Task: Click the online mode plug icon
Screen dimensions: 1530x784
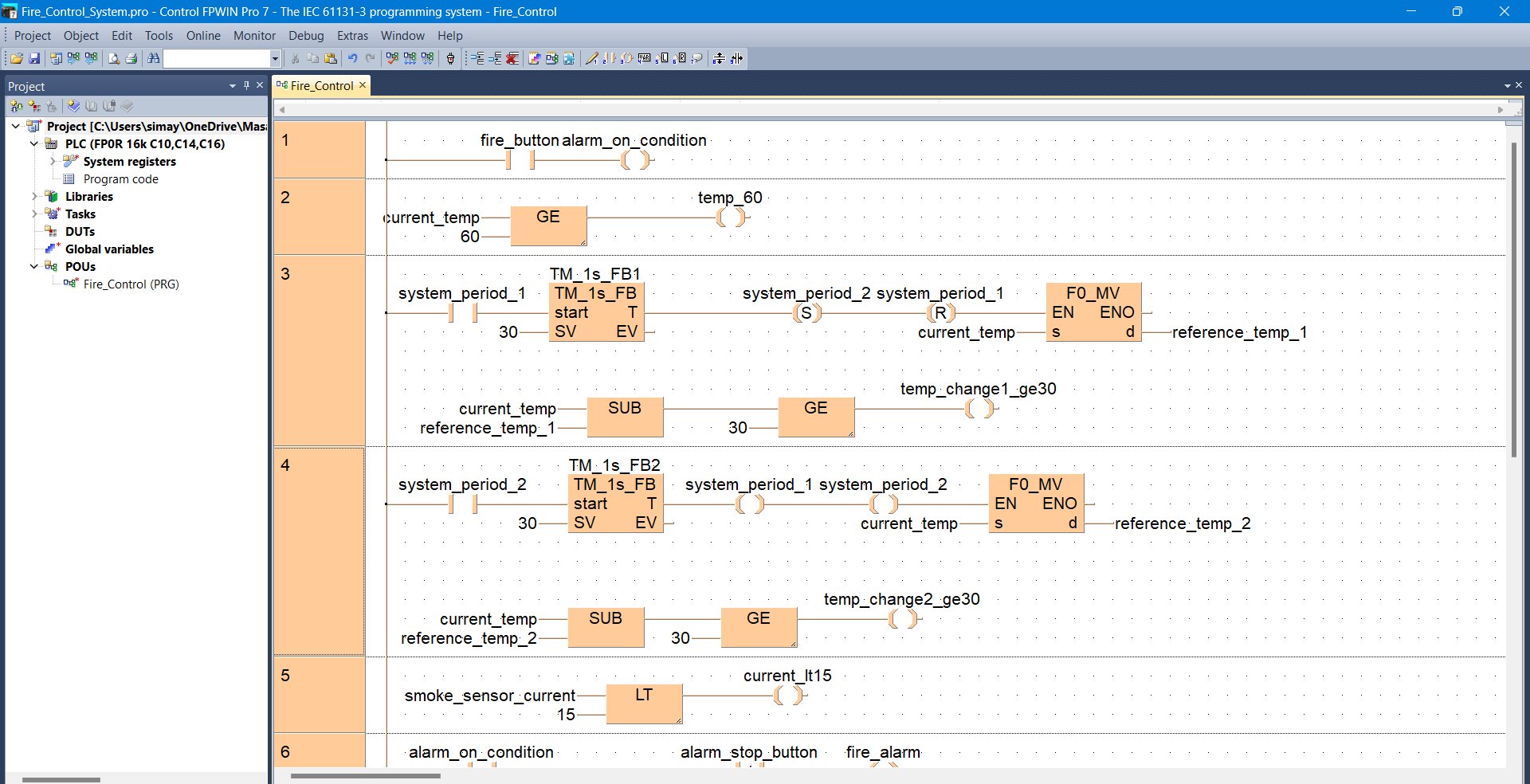Action: tap(450, 58)
